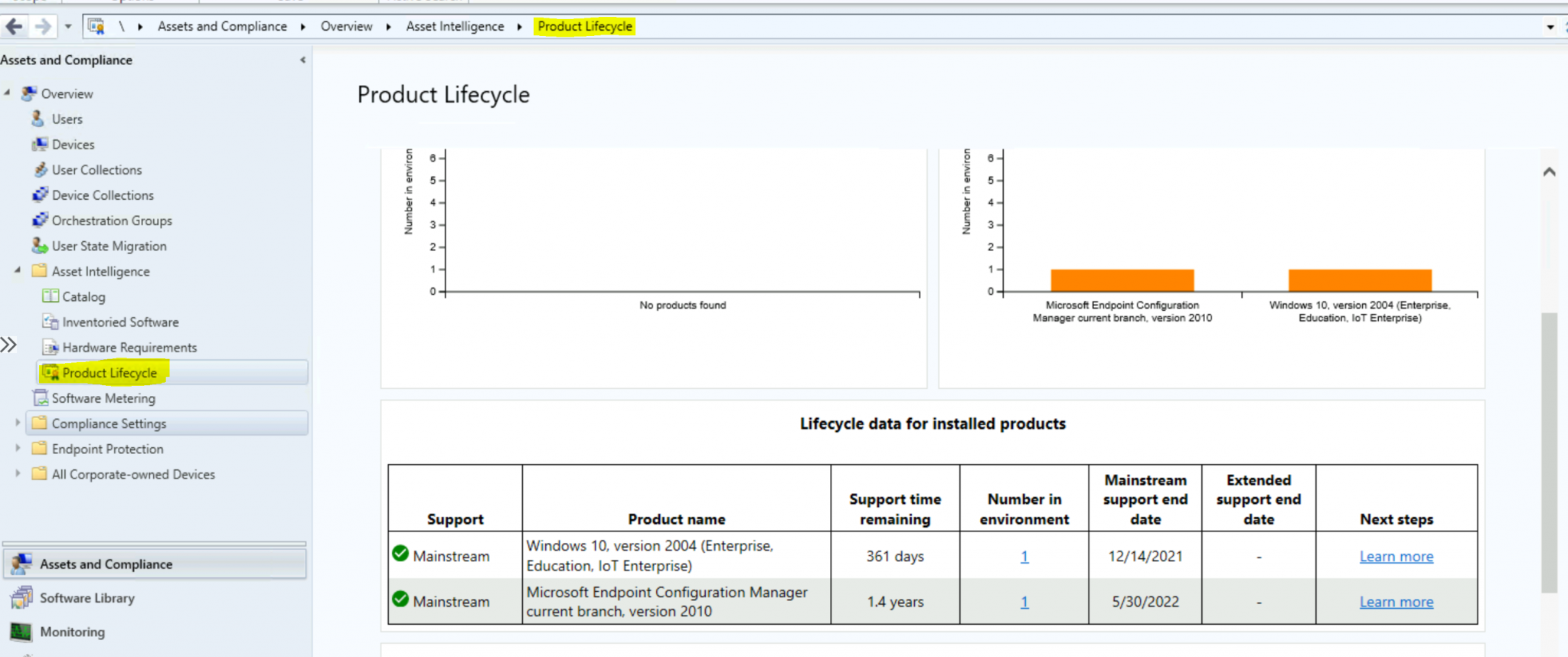1568x657 pixels.
Task: Click the Orchestration Groups icon
Action: 40,220
